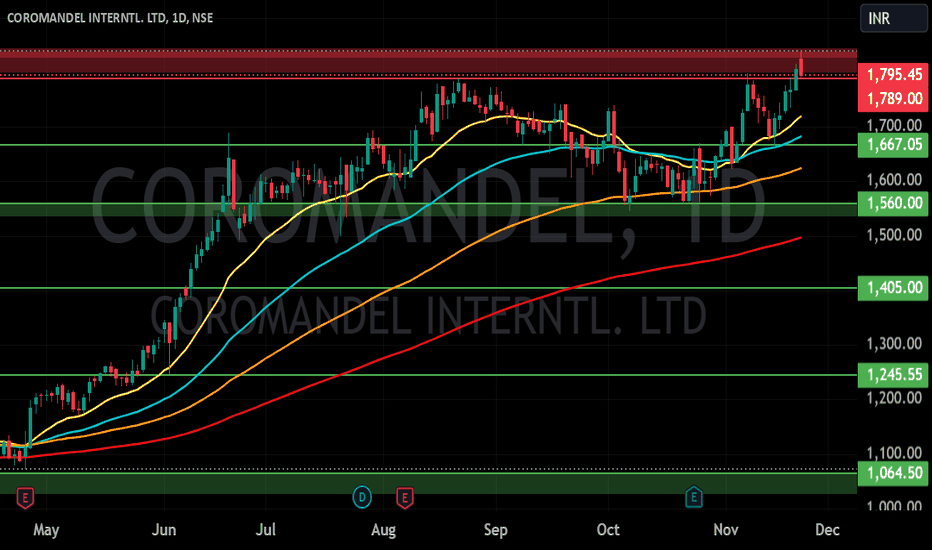This screenshot has height=550, width=932.
Task: Select the 1,795.45 red price label
Action: [x=893, y=75]
